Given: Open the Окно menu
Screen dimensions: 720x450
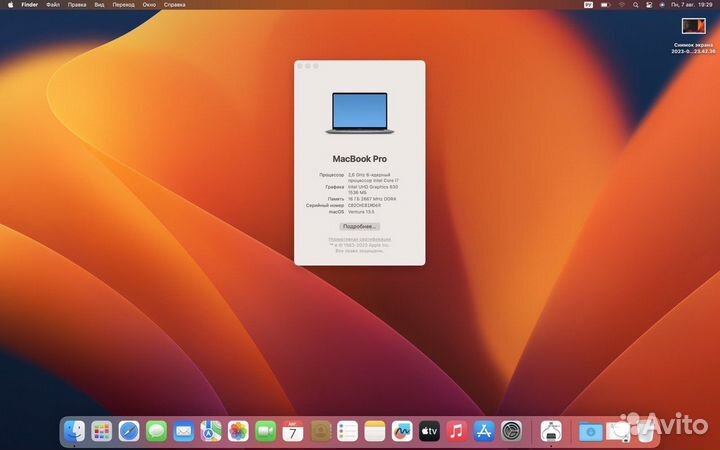Looking at the screenshot, I should 149,5.
